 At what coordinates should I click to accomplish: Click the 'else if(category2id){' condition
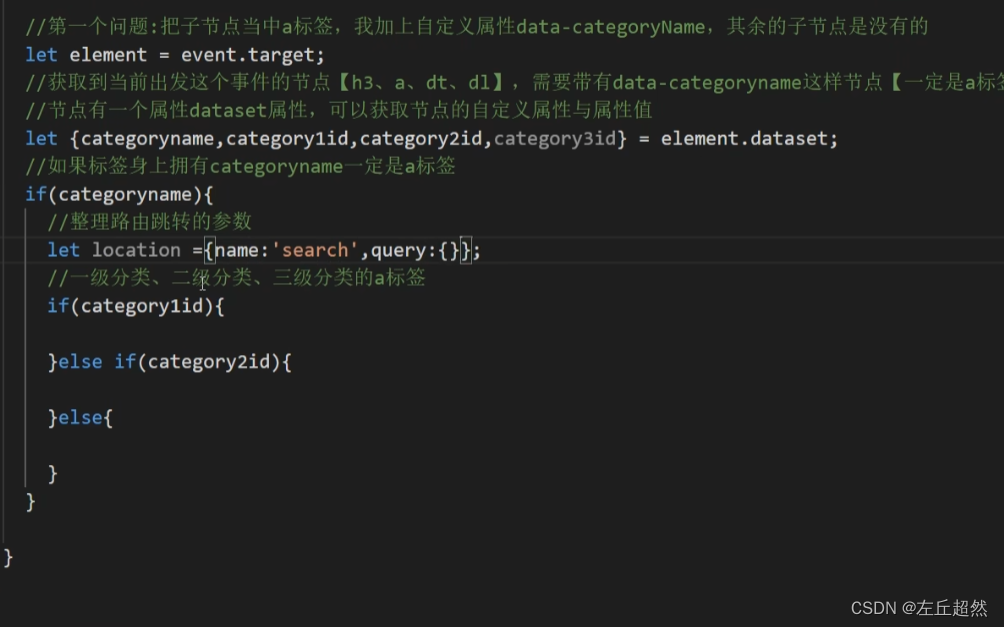click(x=175, y=362)
